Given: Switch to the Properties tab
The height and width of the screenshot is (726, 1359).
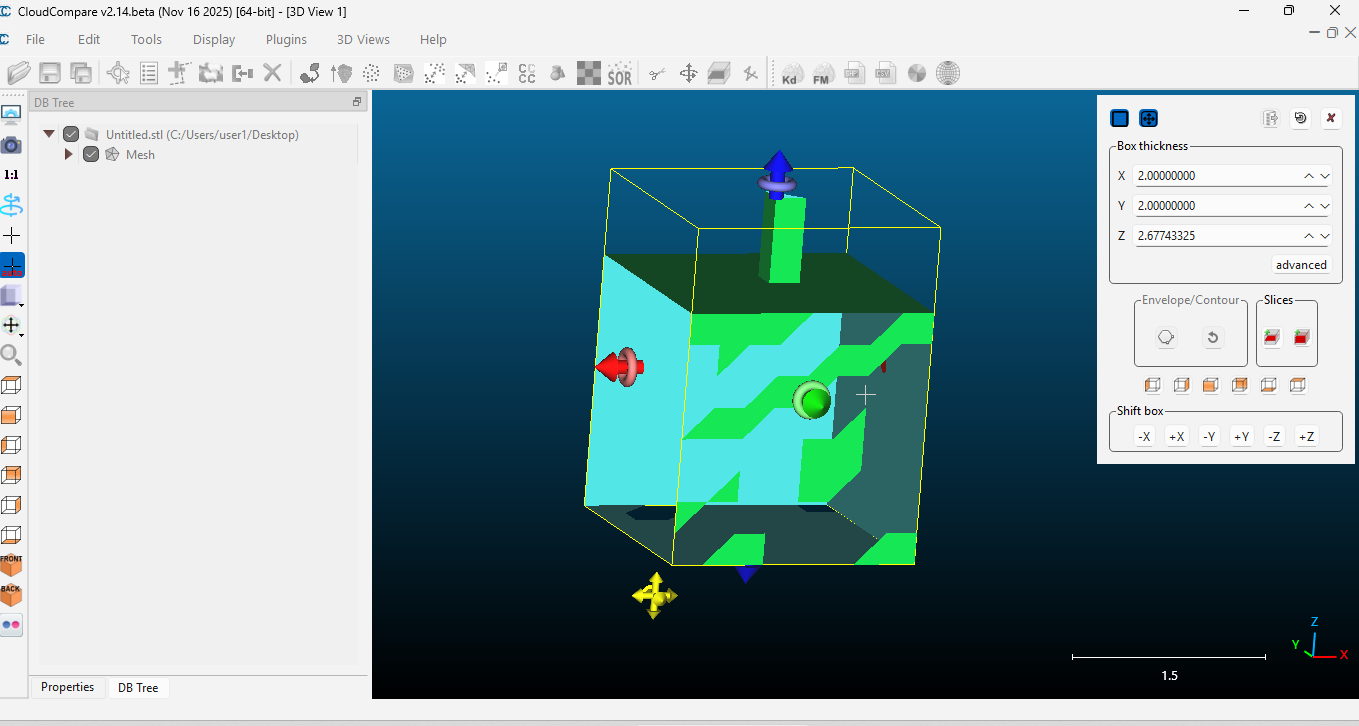Looking at the screenshot, I should tap(66, 687).
